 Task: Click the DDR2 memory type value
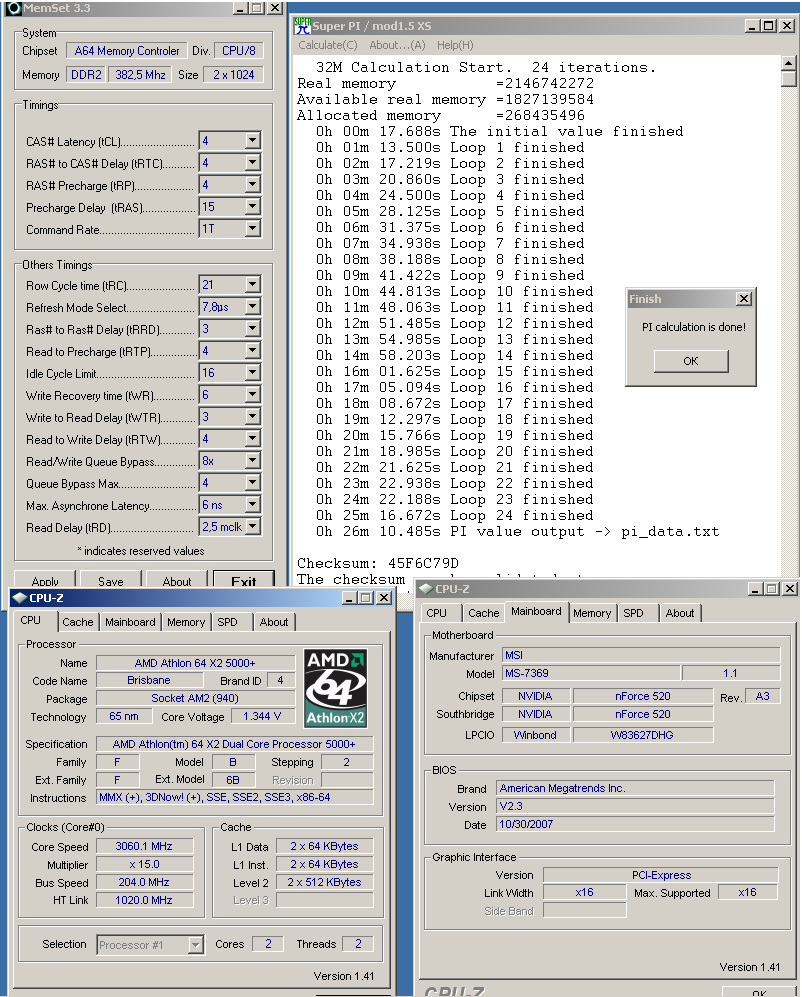coord(86,74)
